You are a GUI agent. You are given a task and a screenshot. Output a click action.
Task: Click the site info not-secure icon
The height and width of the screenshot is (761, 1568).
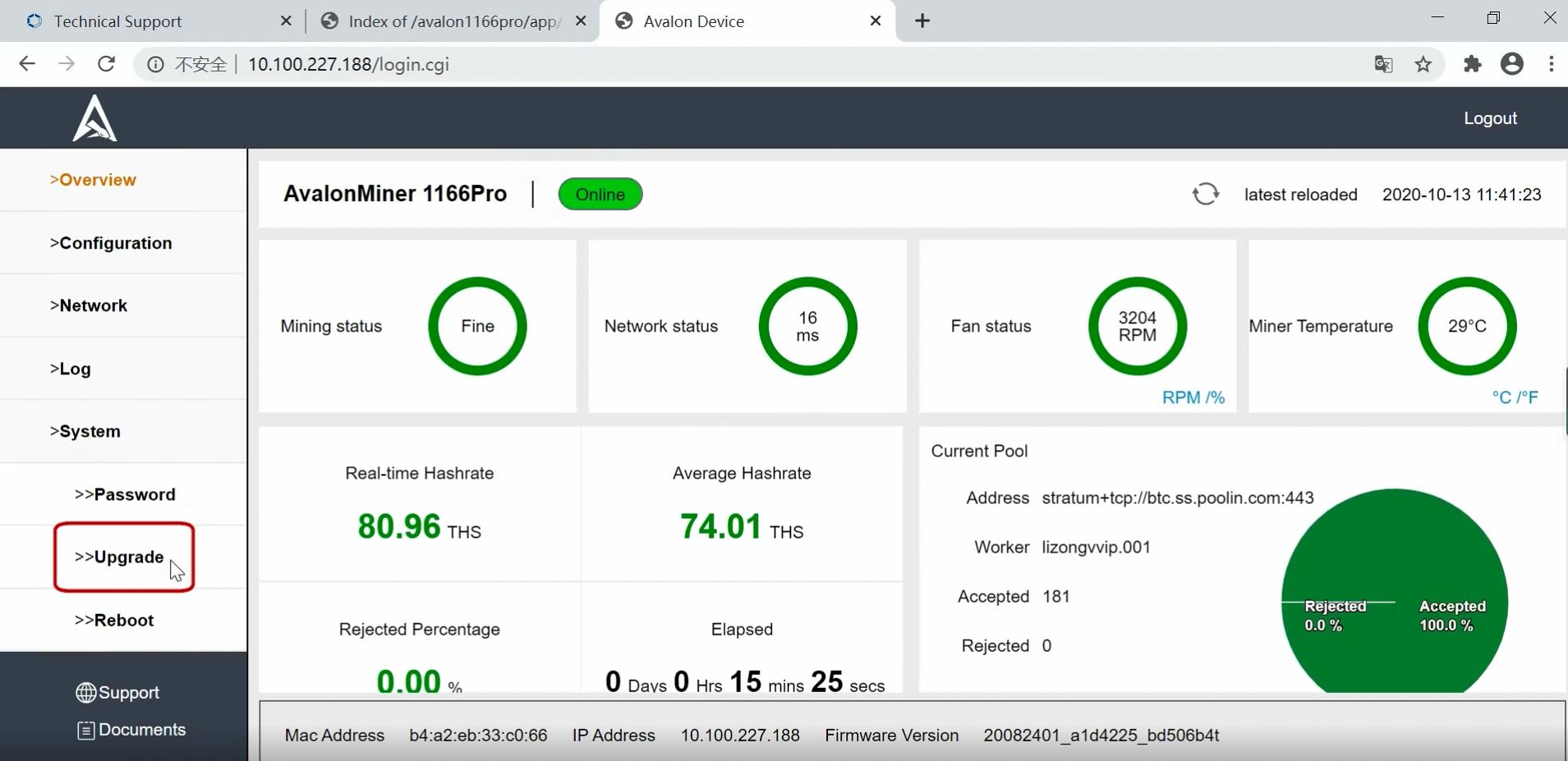pyautogui.click(x=155, y=64)
